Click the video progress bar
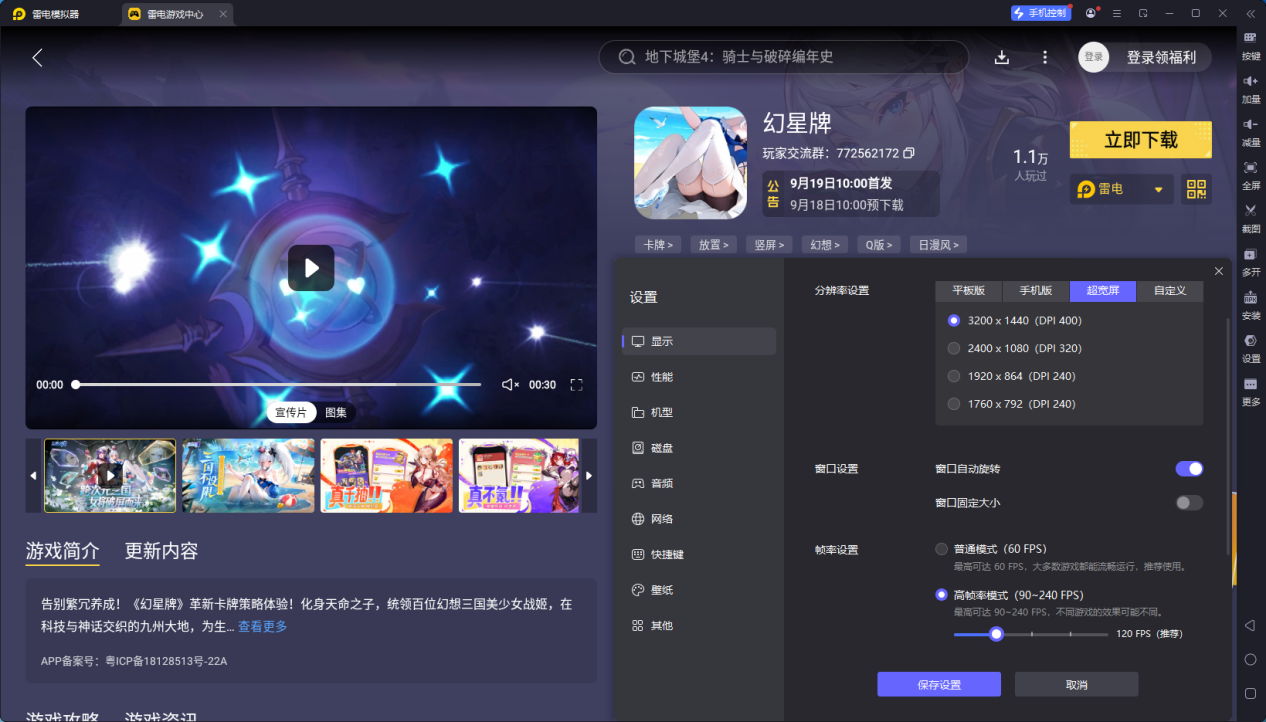The image size is (1266, 722). [x=278, y=385]
